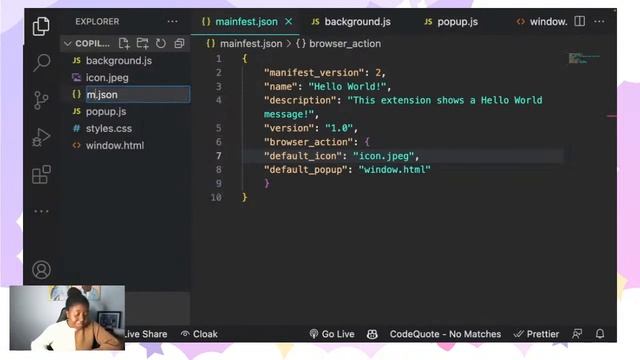
Task: Refresh the Explorer file list
Action: point(161,43)
